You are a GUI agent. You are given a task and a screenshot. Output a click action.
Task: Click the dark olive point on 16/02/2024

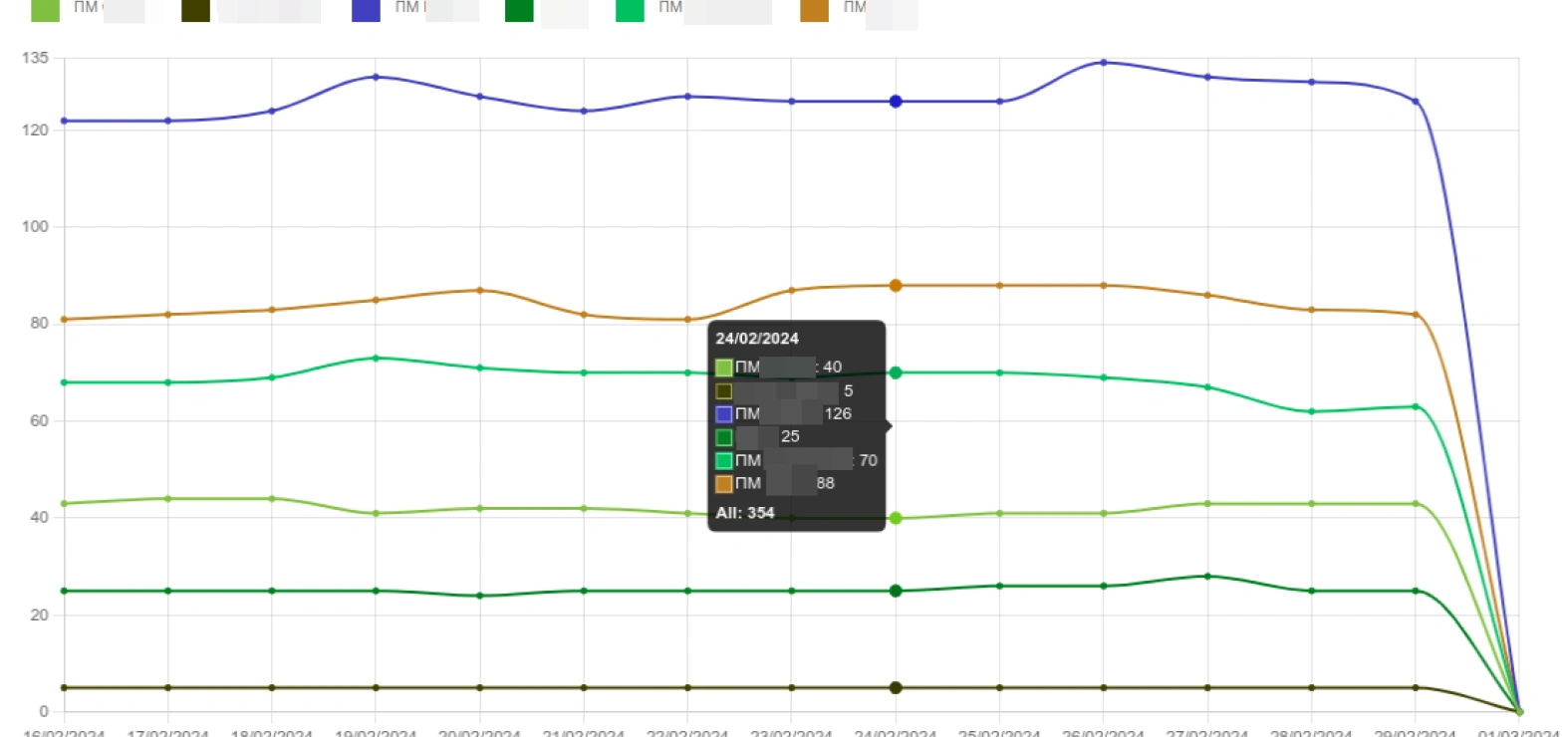[x=65, y=687]
